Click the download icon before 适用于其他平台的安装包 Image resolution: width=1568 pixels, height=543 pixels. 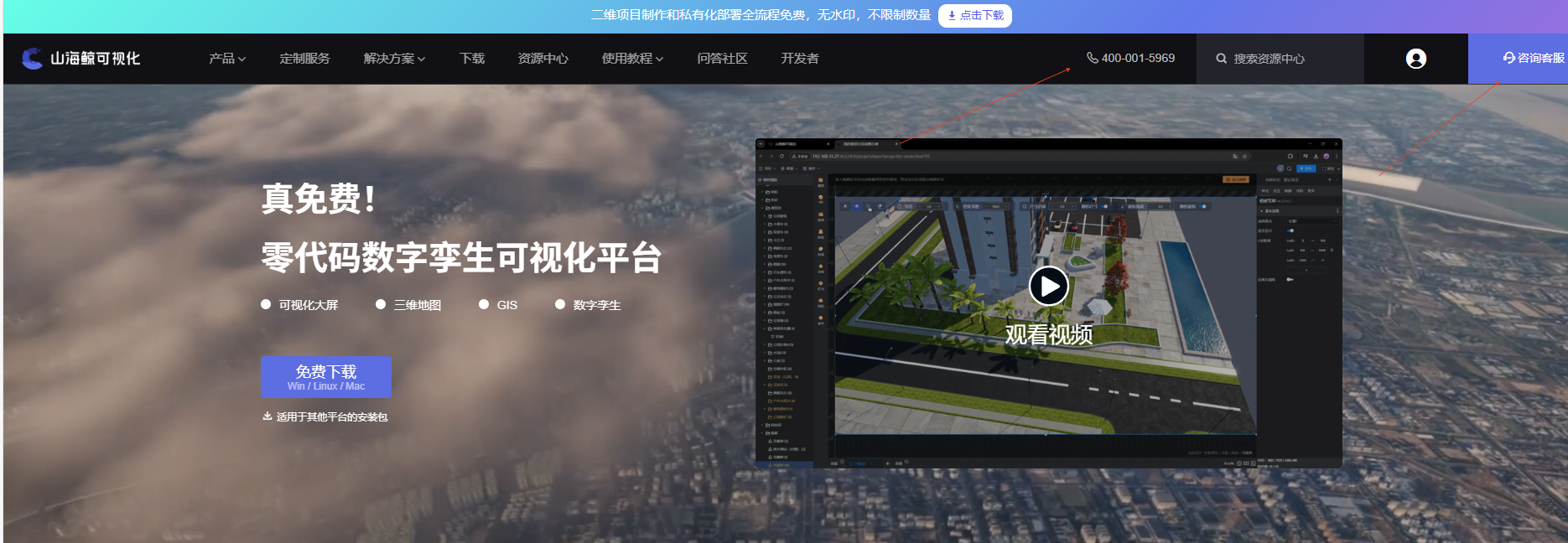point(267,416)
